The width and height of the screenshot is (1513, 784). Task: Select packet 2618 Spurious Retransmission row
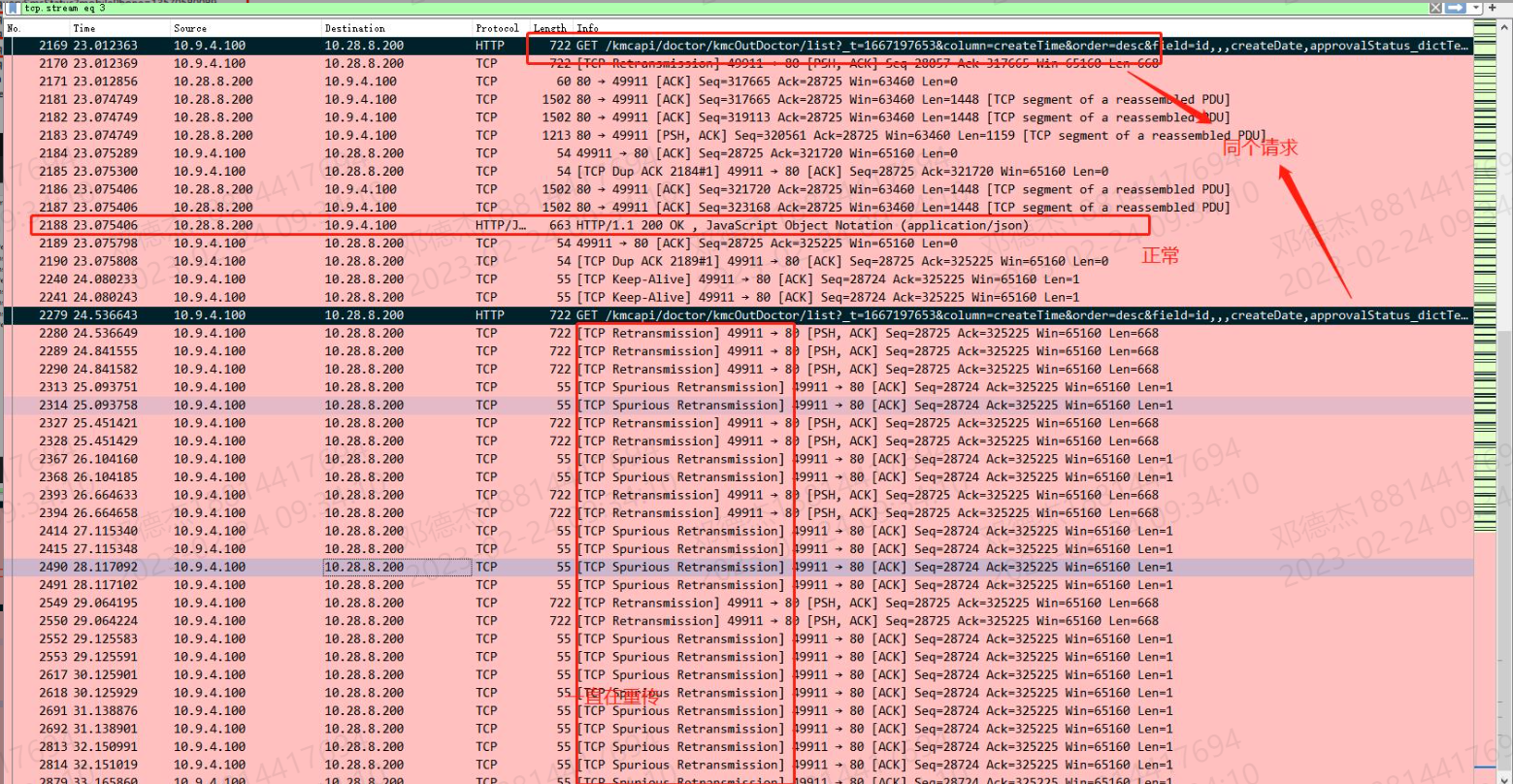tap(738, 692)
